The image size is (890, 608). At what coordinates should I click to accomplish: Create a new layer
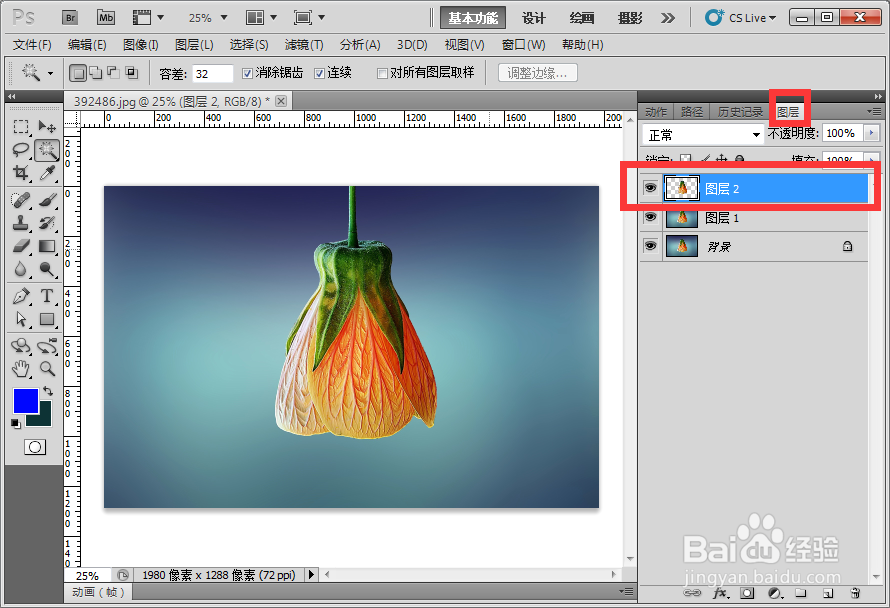[x=828, y=593]
